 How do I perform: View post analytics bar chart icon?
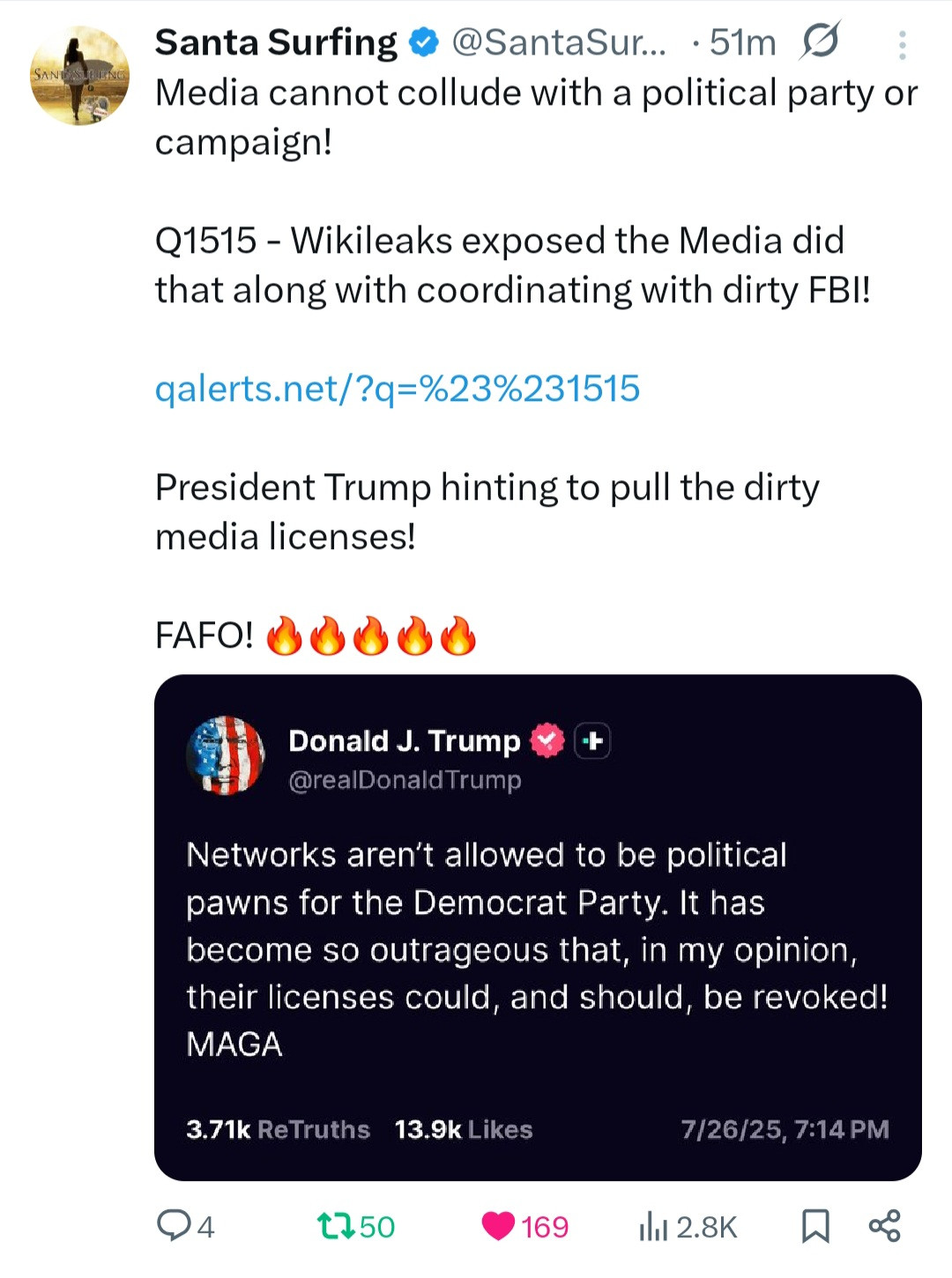(x=653, y=1226)
